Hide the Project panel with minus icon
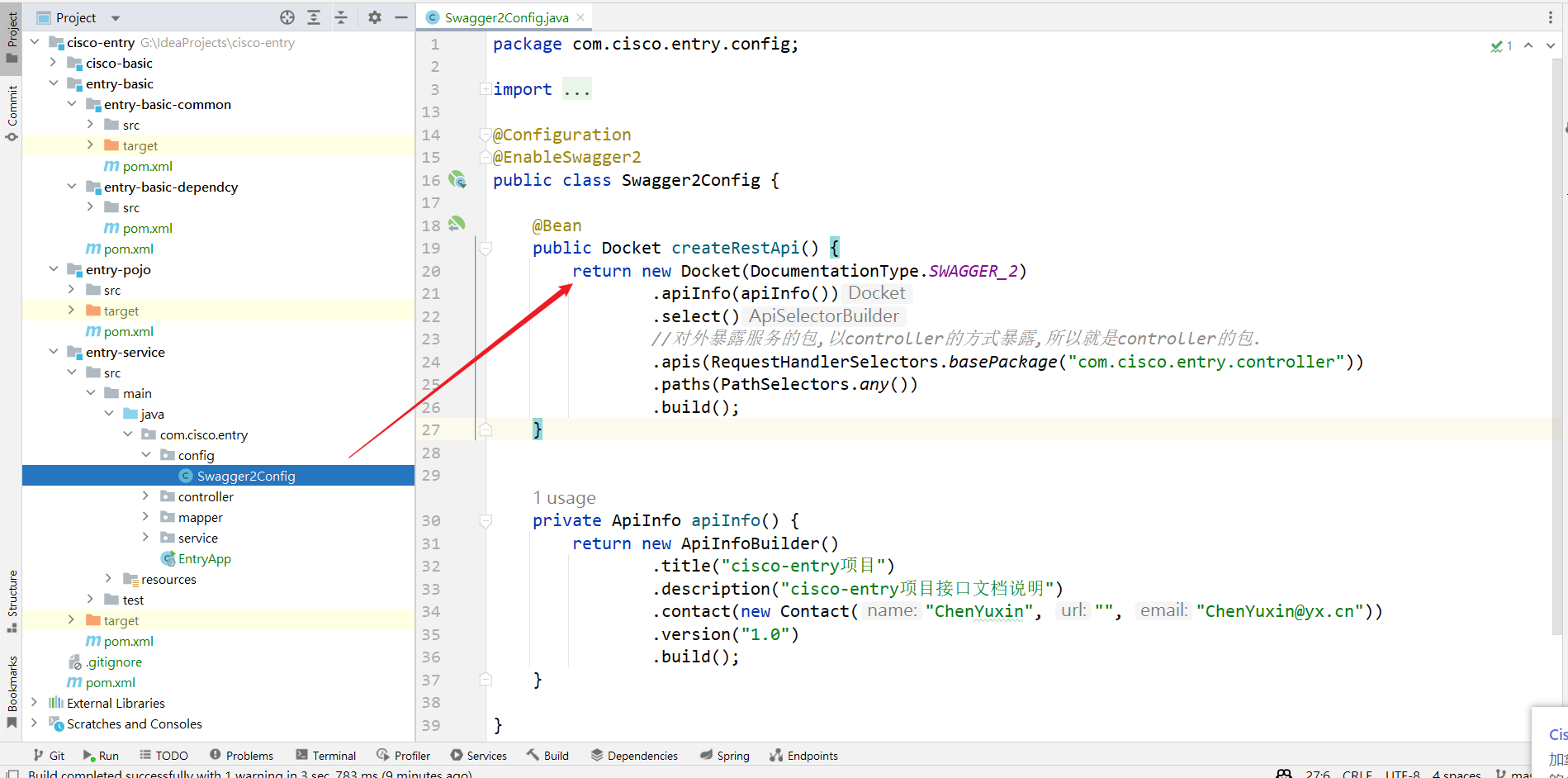The width and height of the screenshot is (1568, 778). pyautogui.click(x=401, y=17)
